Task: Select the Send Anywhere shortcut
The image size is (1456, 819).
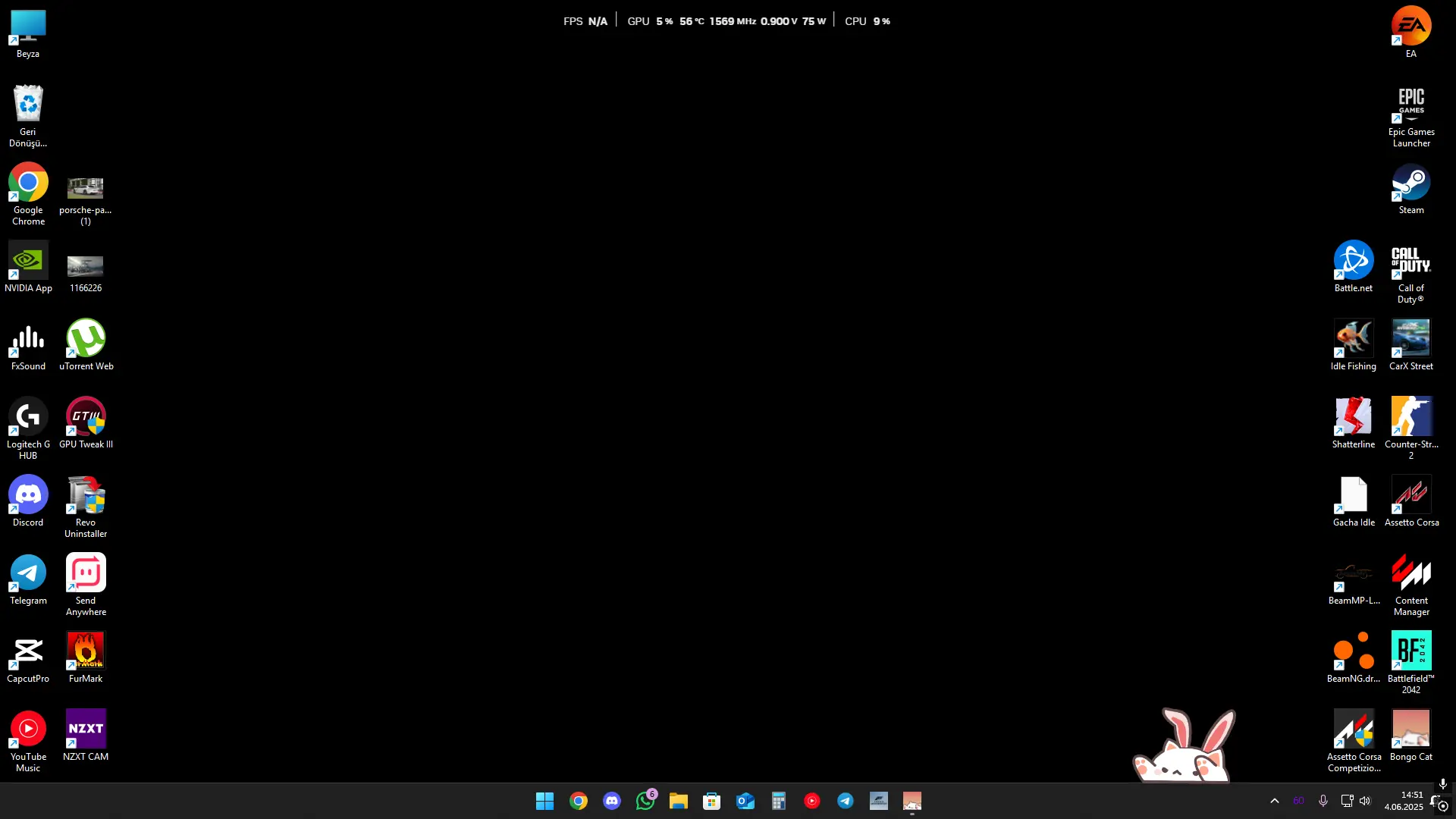Action: pos(86,585)
